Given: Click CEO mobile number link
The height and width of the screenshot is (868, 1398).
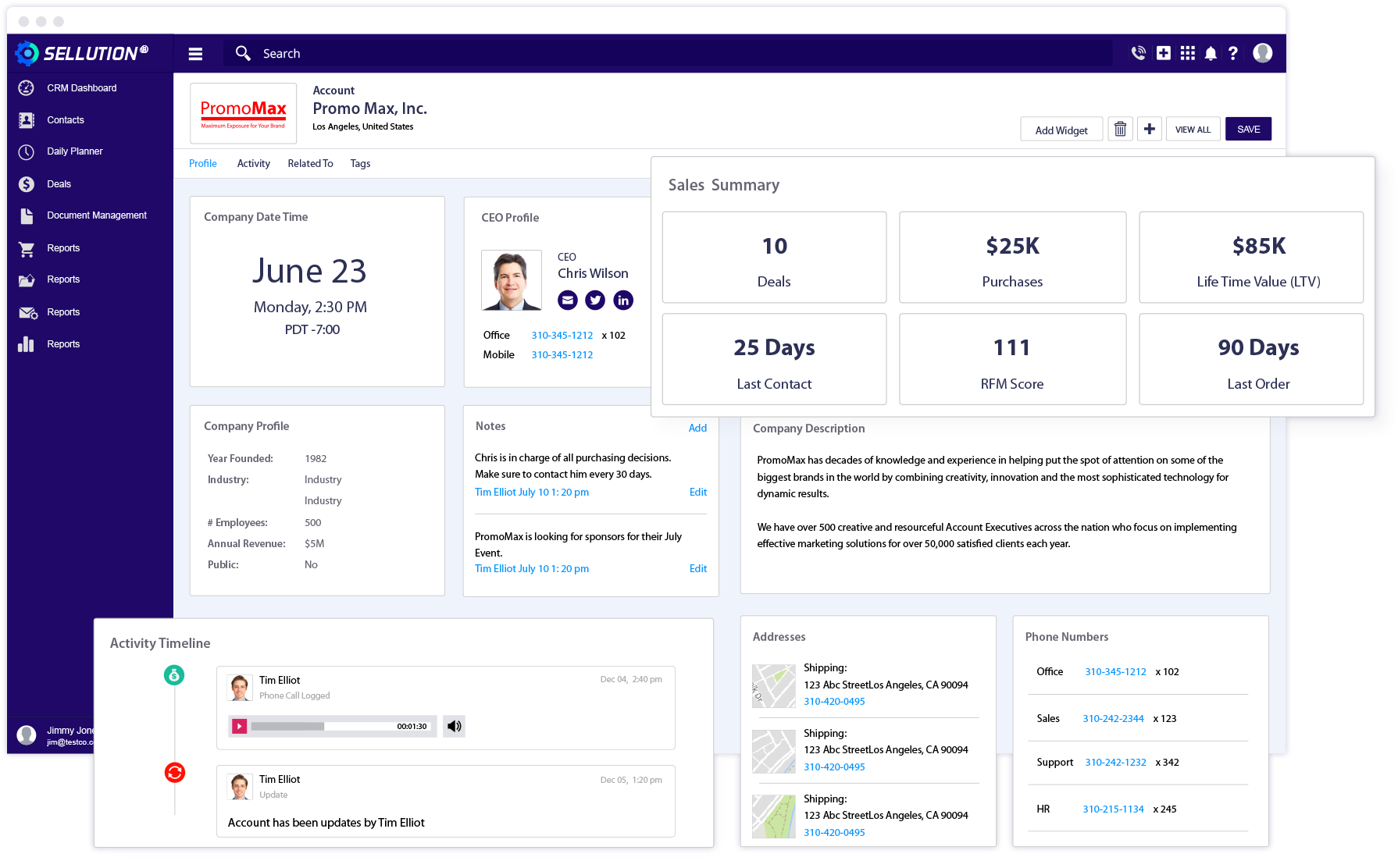Looking at the screenshot, I should 562,354.
